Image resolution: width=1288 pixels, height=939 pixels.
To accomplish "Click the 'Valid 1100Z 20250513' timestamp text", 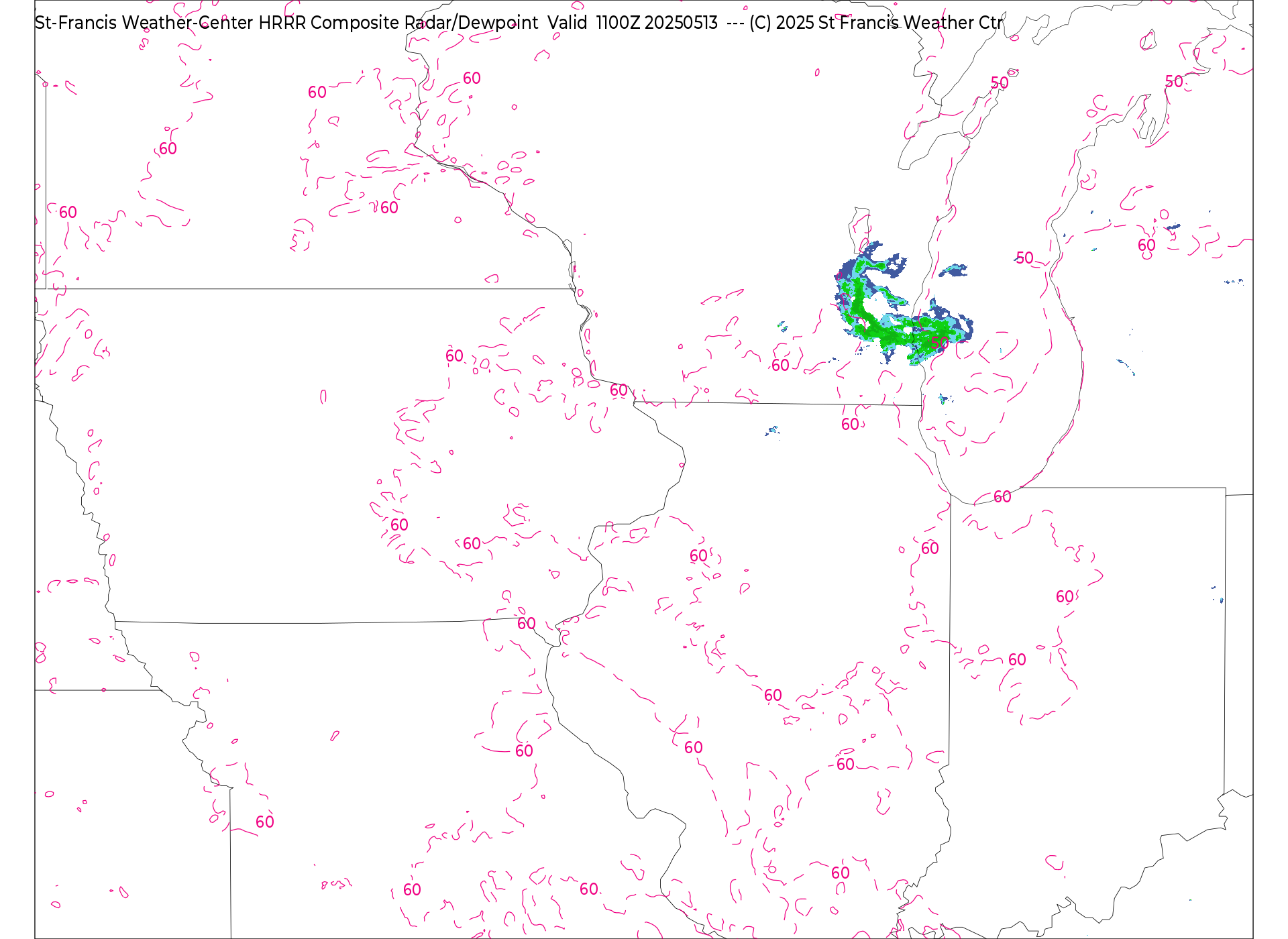I will (633, 23).
